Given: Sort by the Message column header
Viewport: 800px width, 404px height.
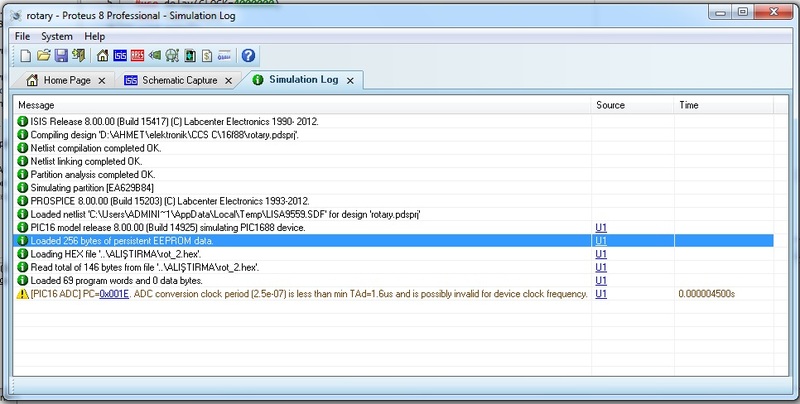Looking at the screenshot, I should pyautogui.click(x=302, y=105).
